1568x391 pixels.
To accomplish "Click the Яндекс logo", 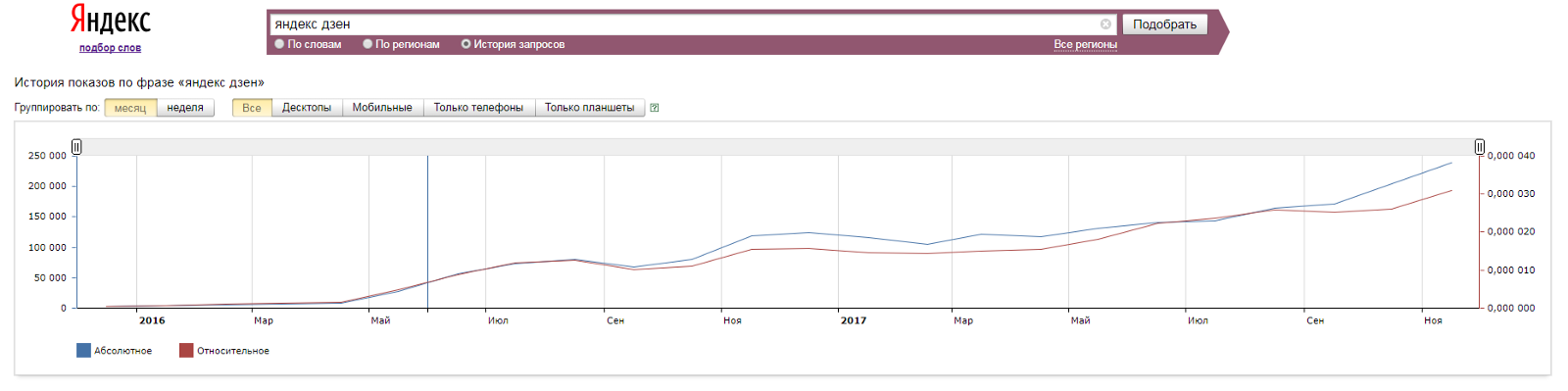I will [110, 20].
